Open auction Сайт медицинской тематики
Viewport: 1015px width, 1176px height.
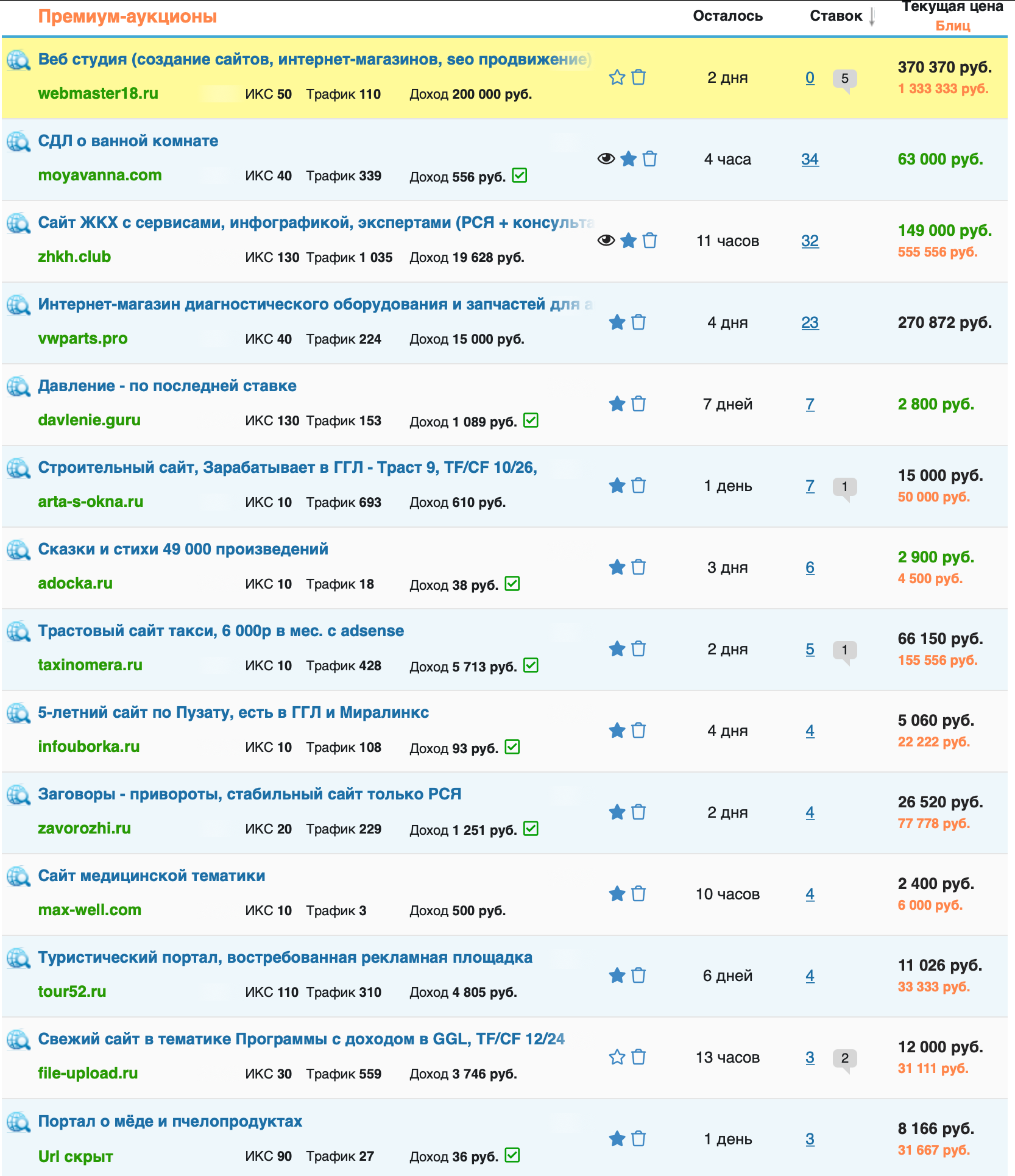tap(152, 876)
